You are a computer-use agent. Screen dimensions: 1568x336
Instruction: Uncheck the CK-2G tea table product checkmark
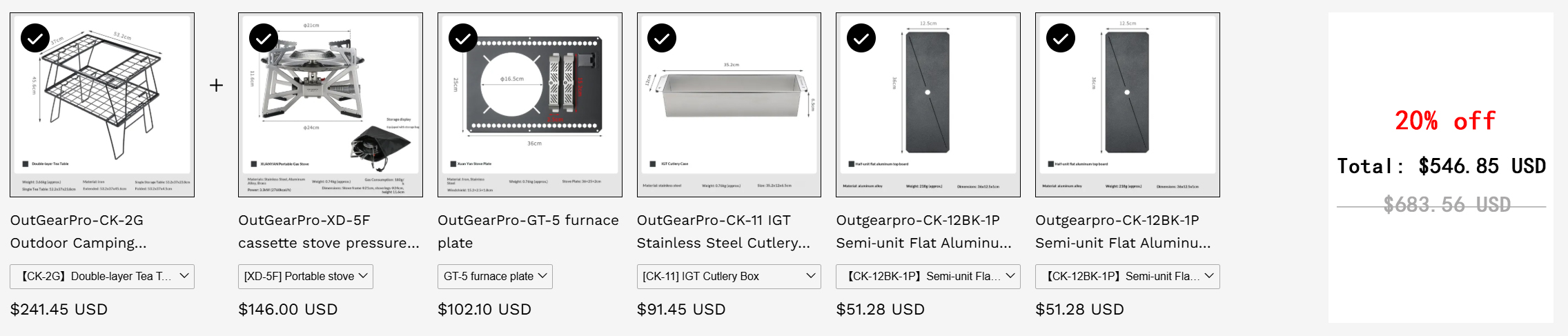tap(35, 39)
